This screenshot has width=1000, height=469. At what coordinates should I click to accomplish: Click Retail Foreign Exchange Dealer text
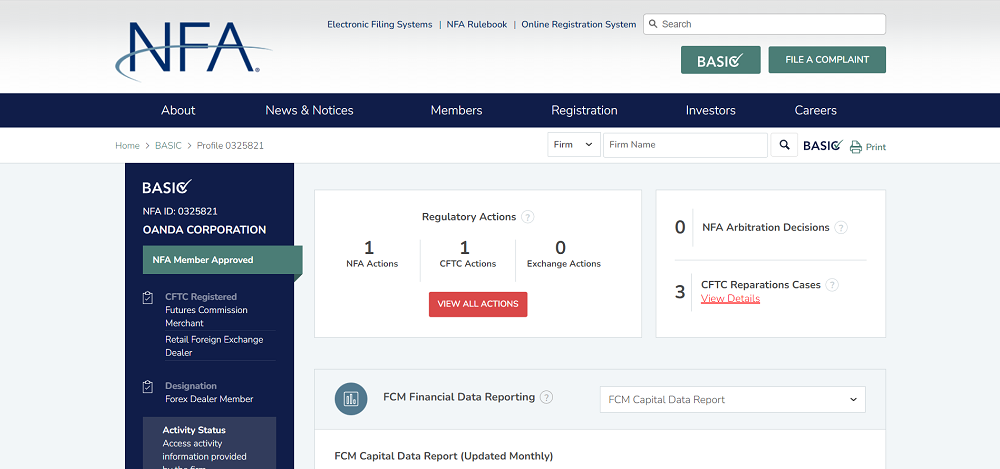214,346
